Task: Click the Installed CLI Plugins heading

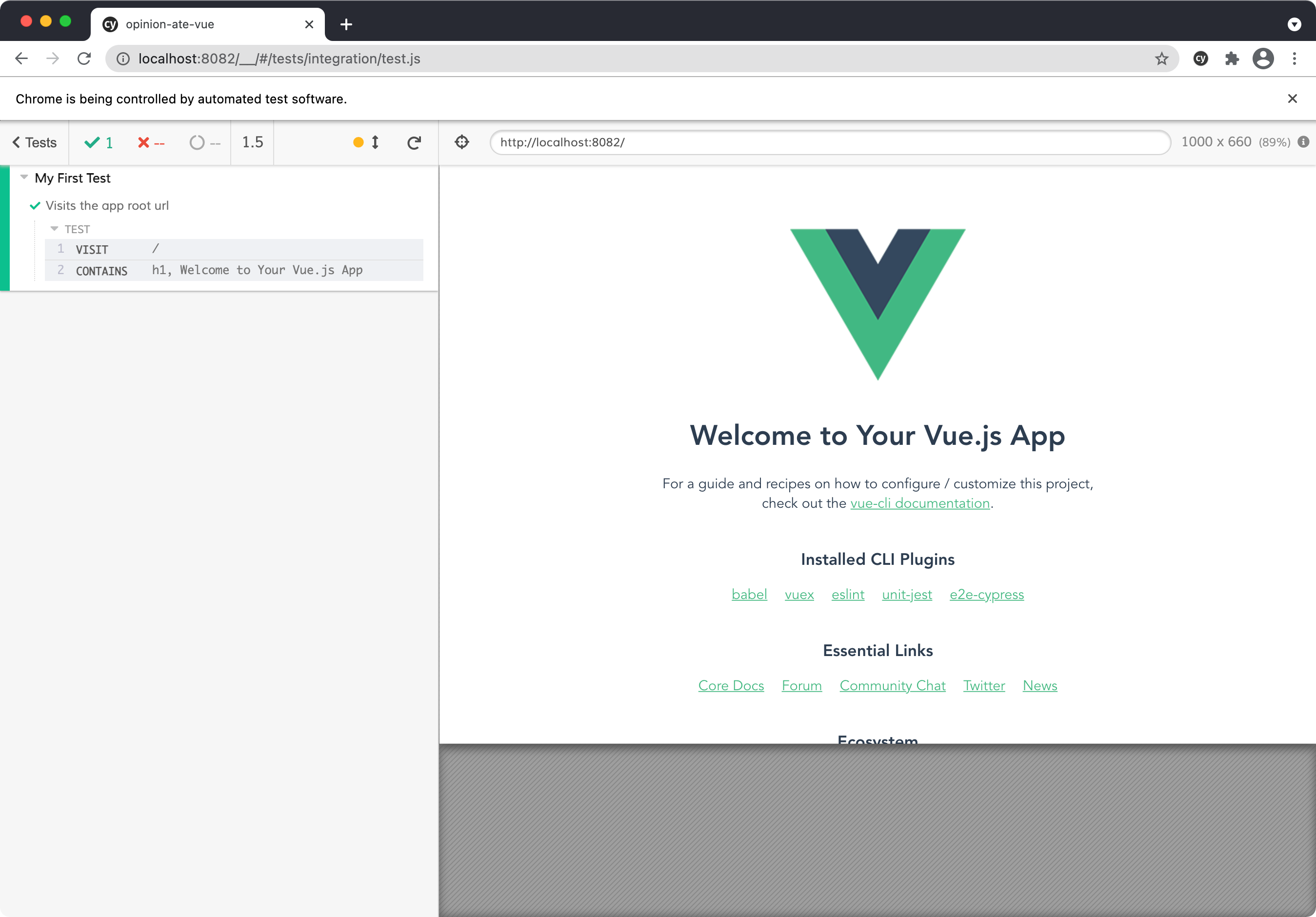Action: click(x=877, y=559)
